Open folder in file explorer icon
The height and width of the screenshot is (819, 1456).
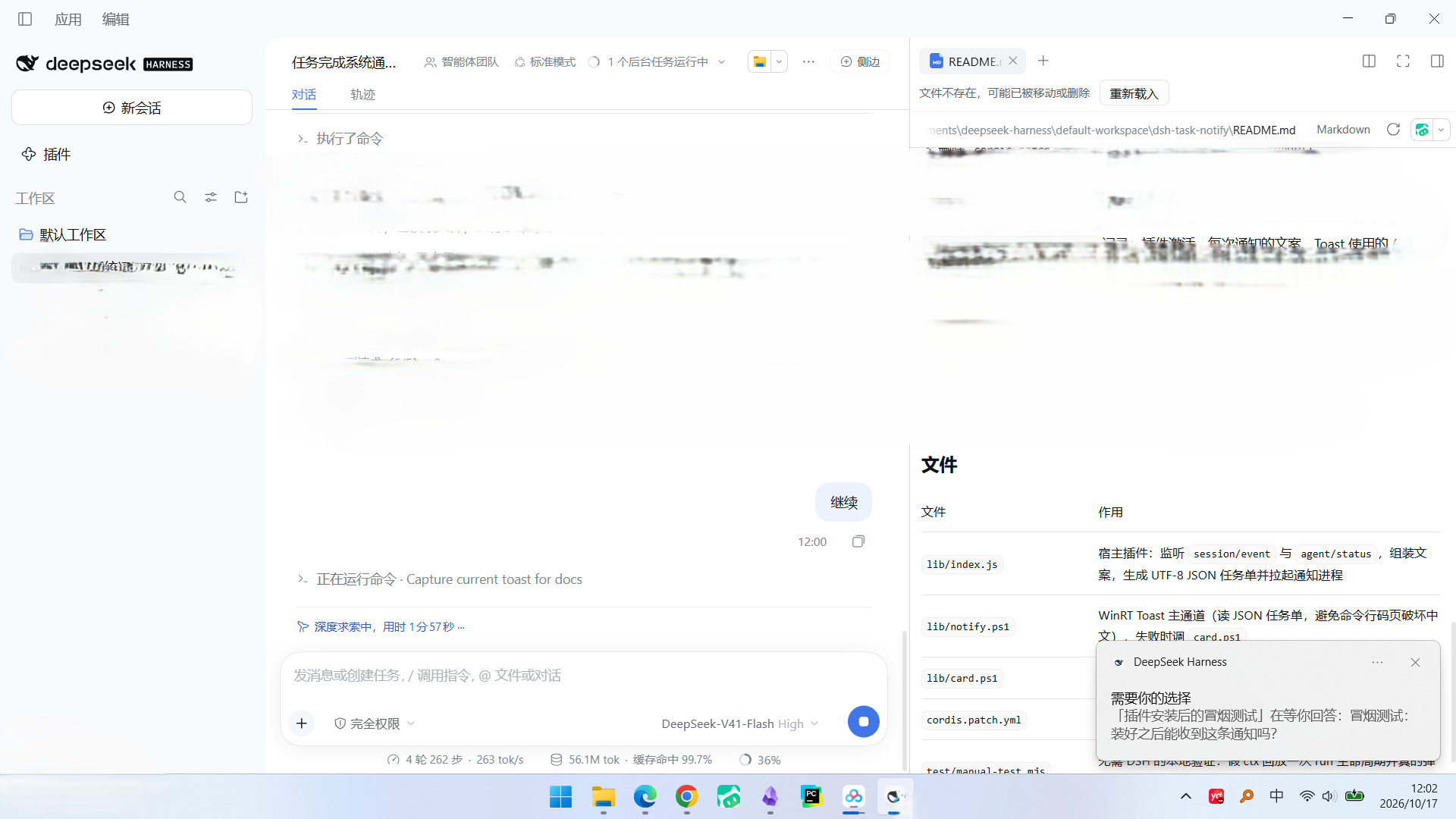pos(759,61)
